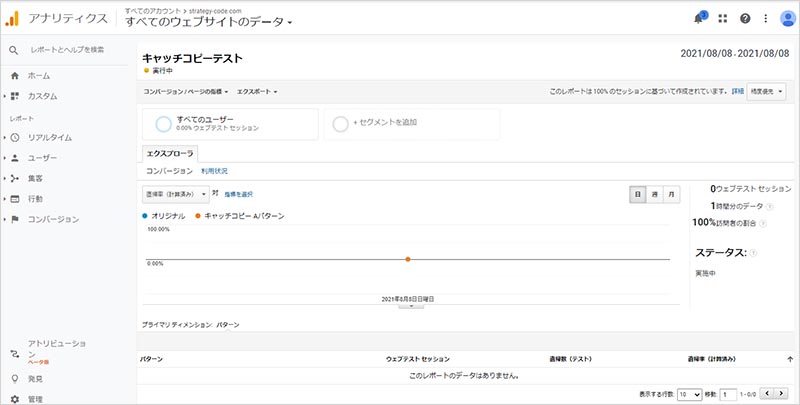Click the 指標を選択 link

click(238, 194)
